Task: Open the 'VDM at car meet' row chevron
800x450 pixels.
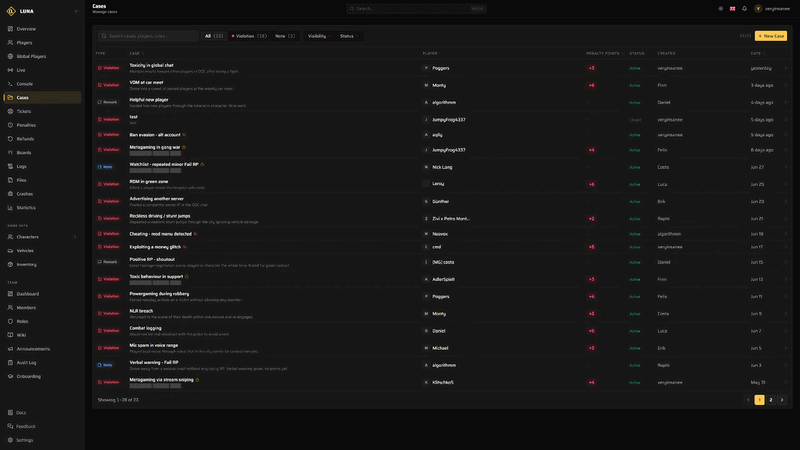Action: click(x=786, y=85)
